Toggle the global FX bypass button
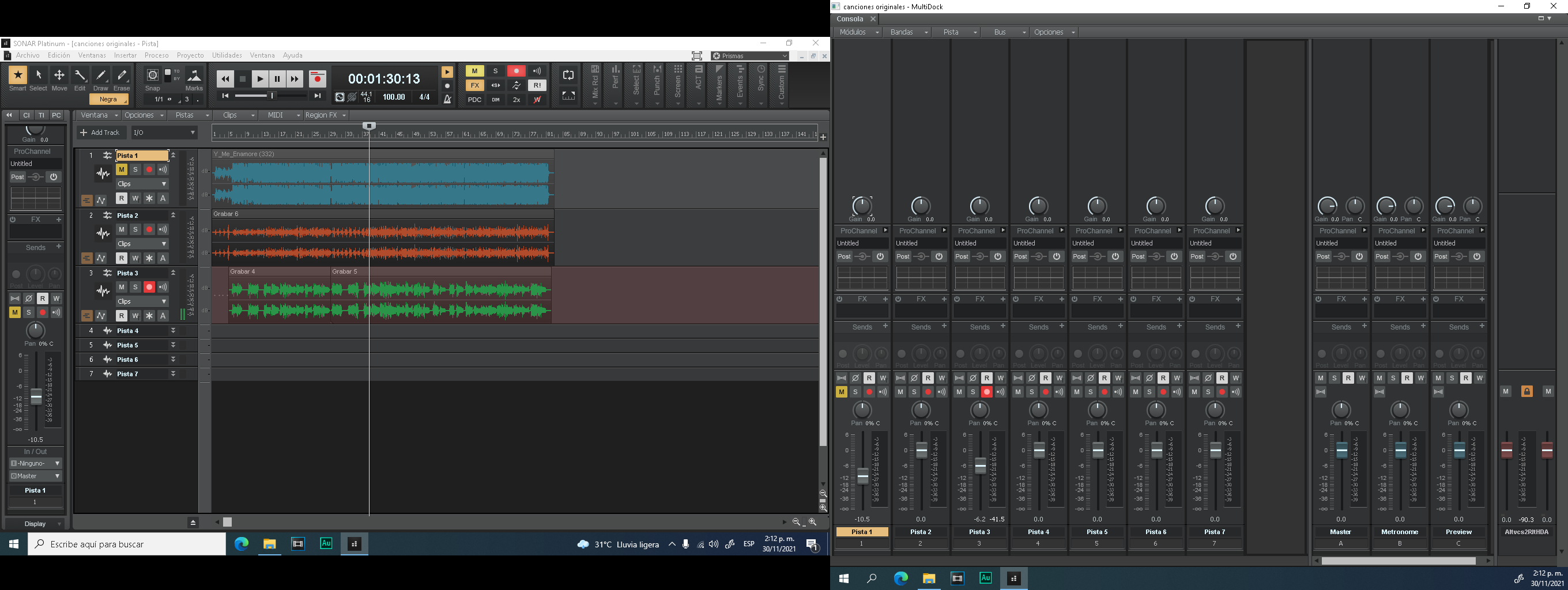Image resolution: width=1568 pixels, height=590 pixels. coord(475,85)
